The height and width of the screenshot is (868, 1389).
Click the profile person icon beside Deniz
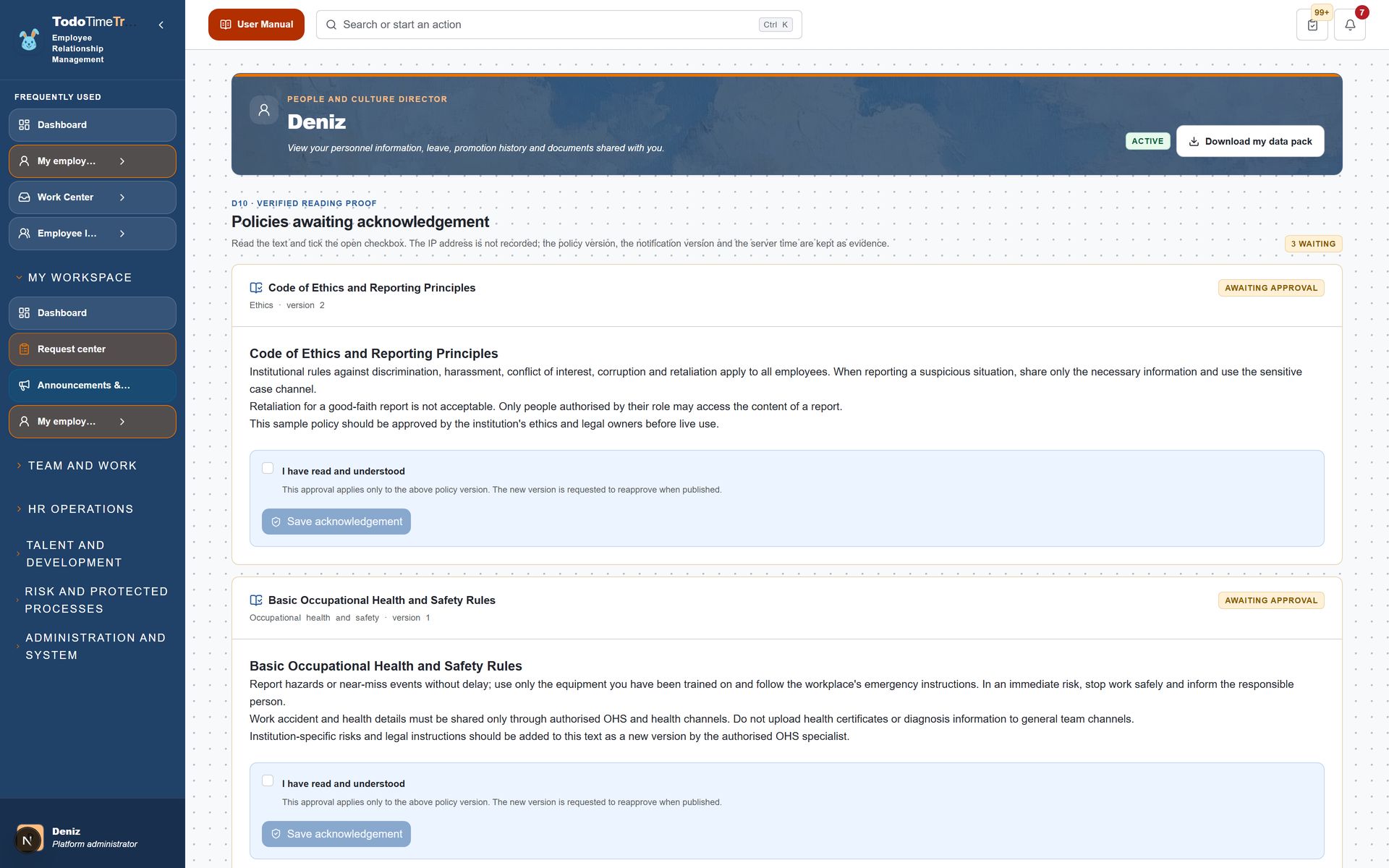click(264, 110)
